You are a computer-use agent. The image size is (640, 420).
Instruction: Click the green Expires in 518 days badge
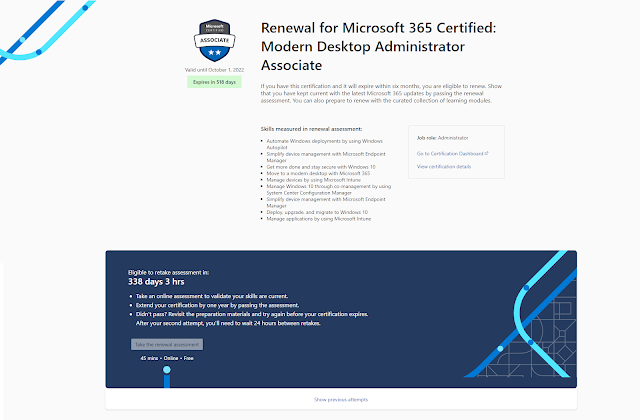point(214,82)
